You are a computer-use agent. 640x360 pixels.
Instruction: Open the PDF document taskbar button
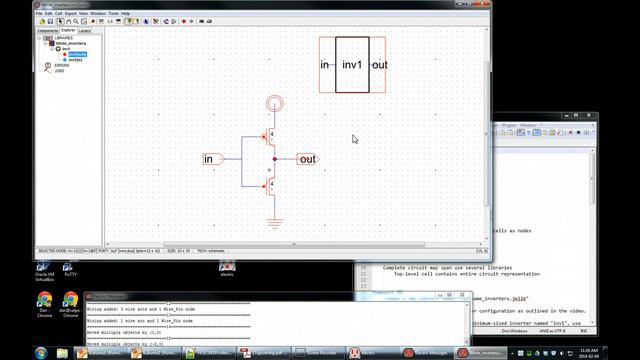click(263, 353)
